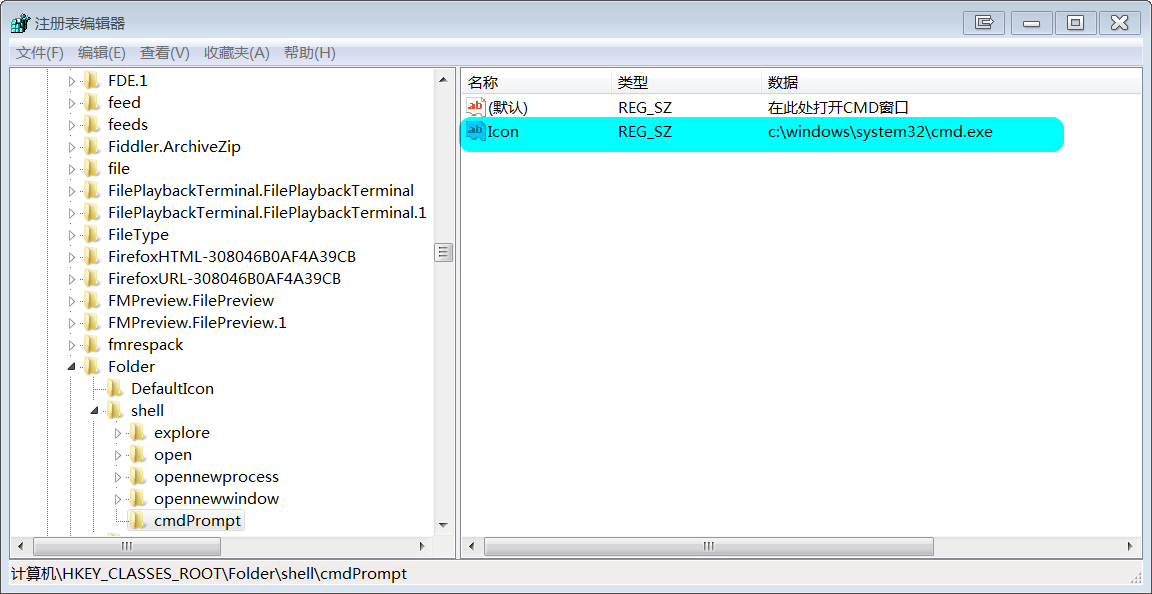Select the cmdPrompt key
The image size is (1152, 594).
197,520
